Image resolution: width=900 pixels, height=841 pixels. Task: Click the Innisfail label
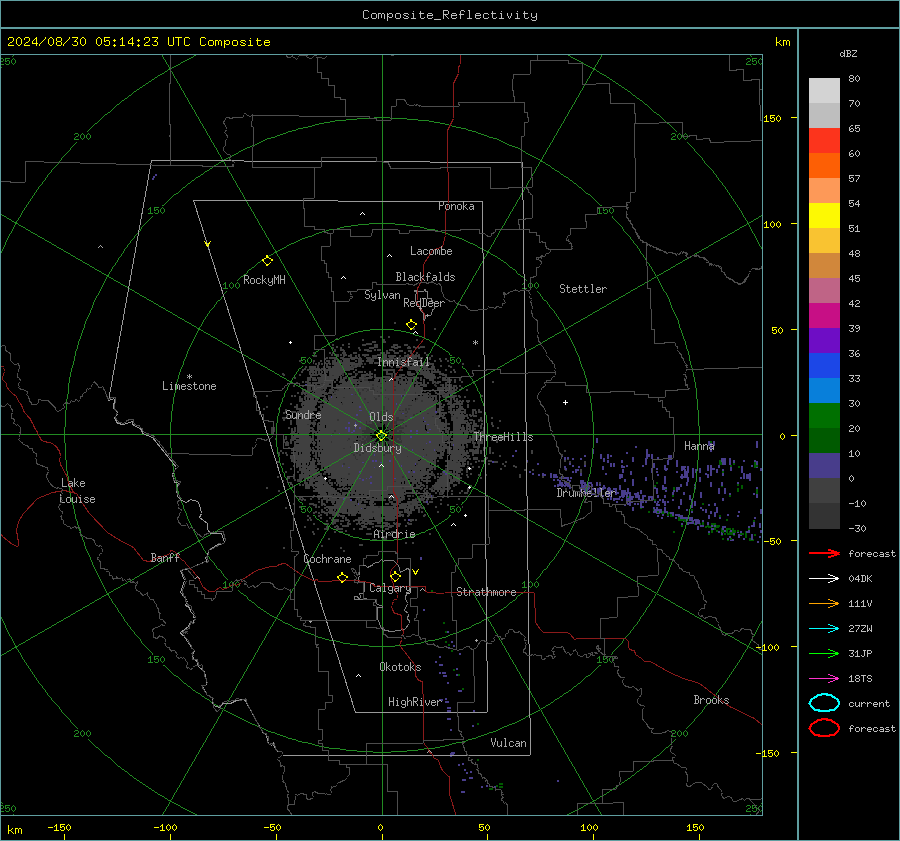404,362
